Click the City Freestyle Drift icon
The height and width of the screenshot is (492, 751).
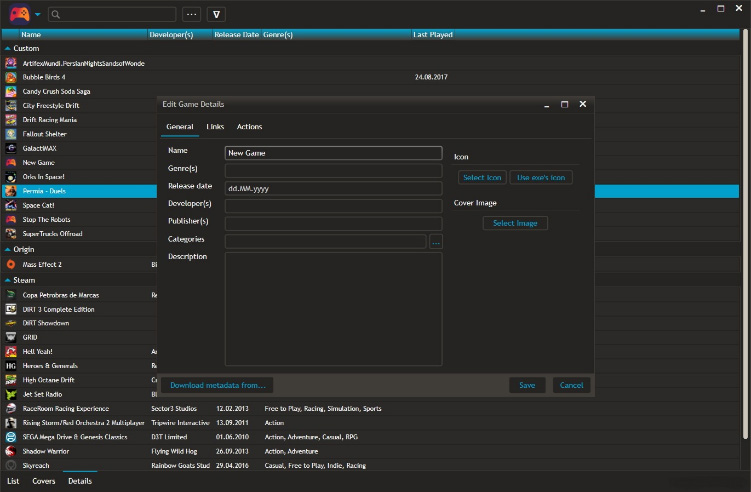[x=11, y=106]
